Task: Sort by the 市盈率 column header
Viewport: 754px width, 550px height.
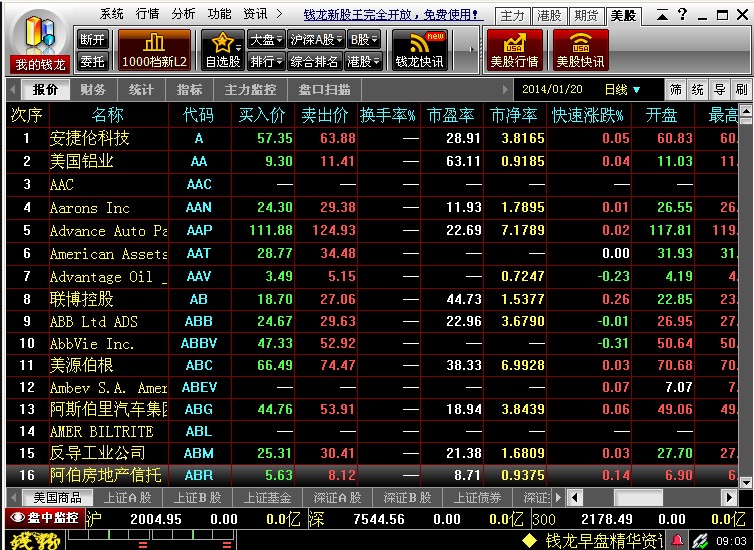Action: pos(451,115)
